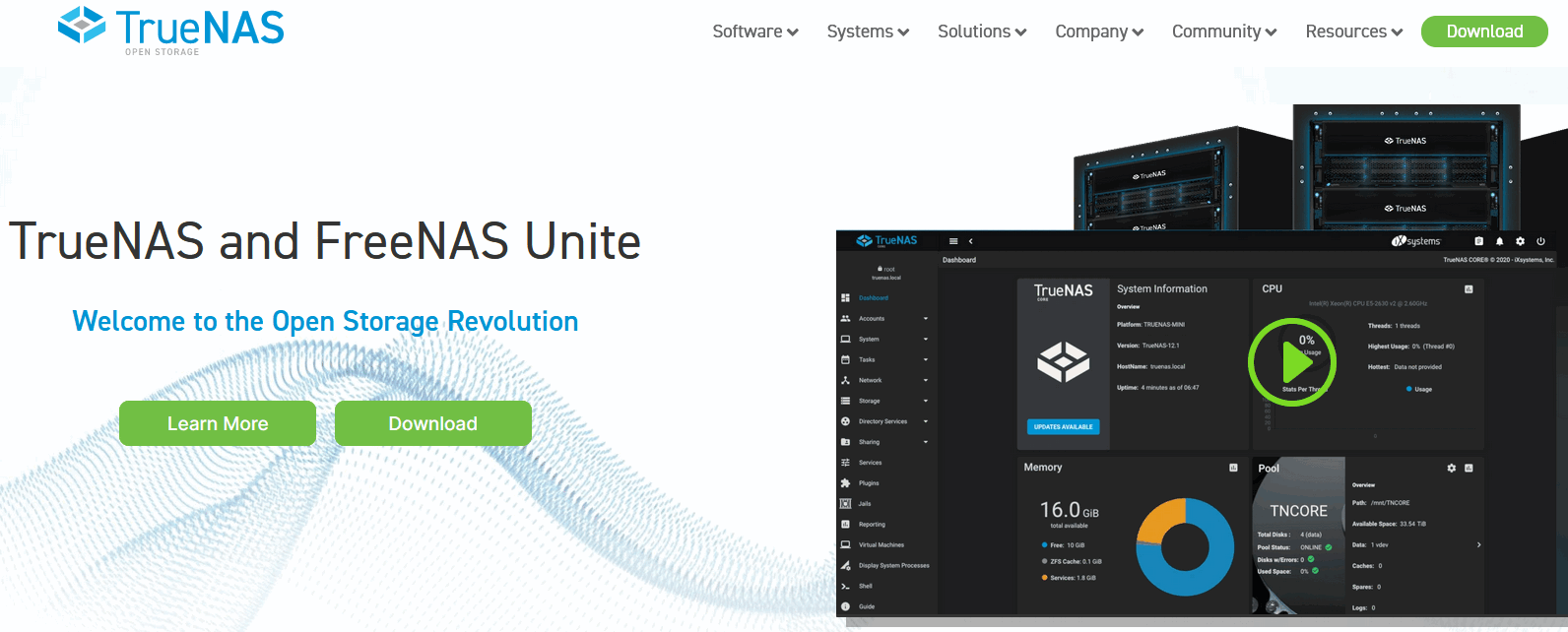Click the Dashboard breadcrumb title
The width and height of the screenshot is (1568, 632).
click(x=959, y=260)
